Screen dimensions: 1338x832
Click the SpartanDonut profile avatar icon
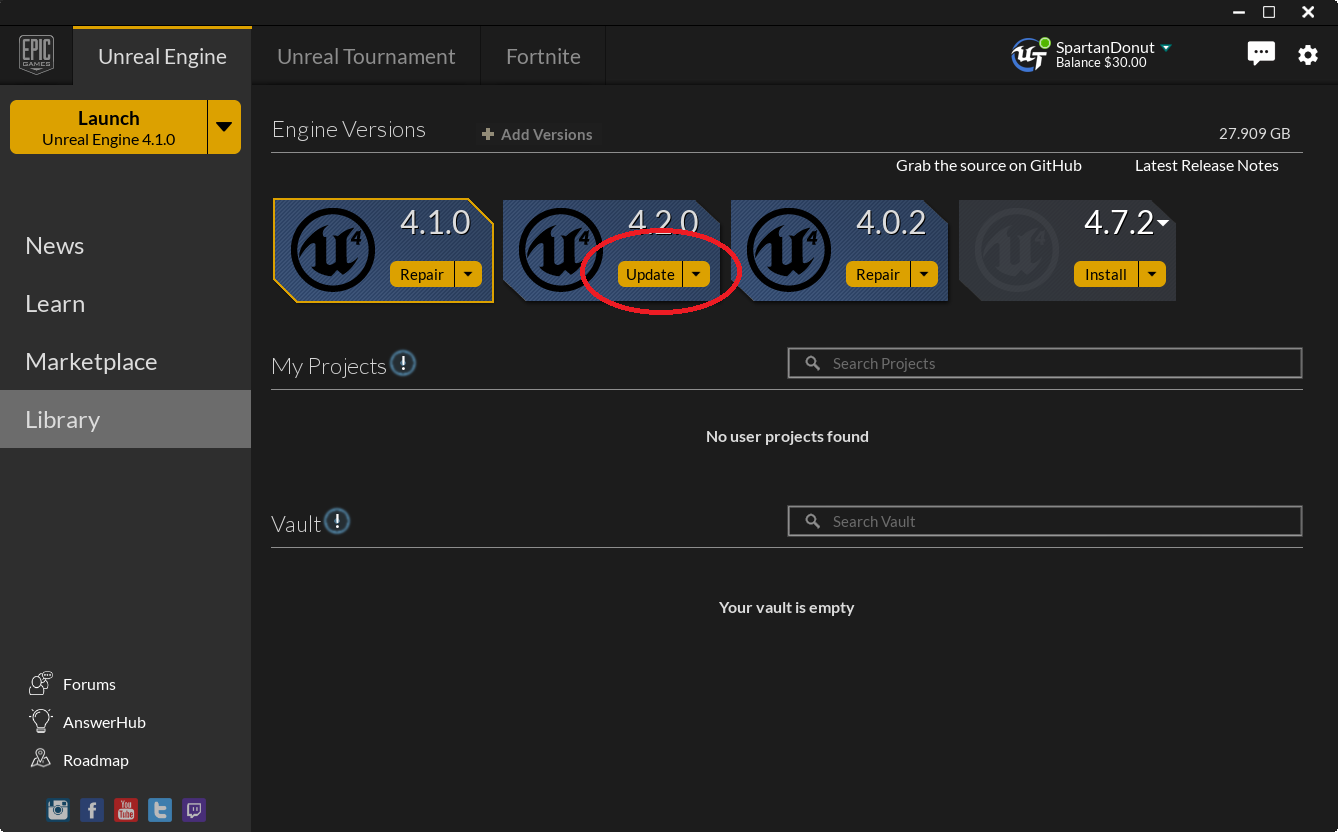point(1029,55)
